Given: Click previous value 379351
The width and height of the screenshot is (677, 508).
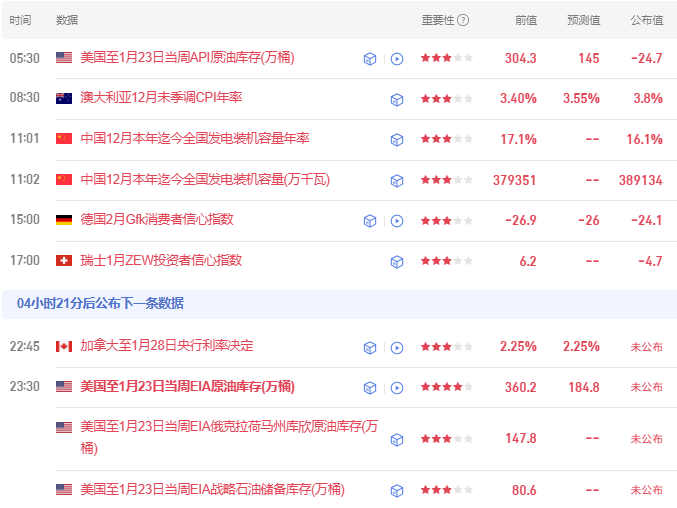Looking at the screenshot, I should click(x=515, y=180).
